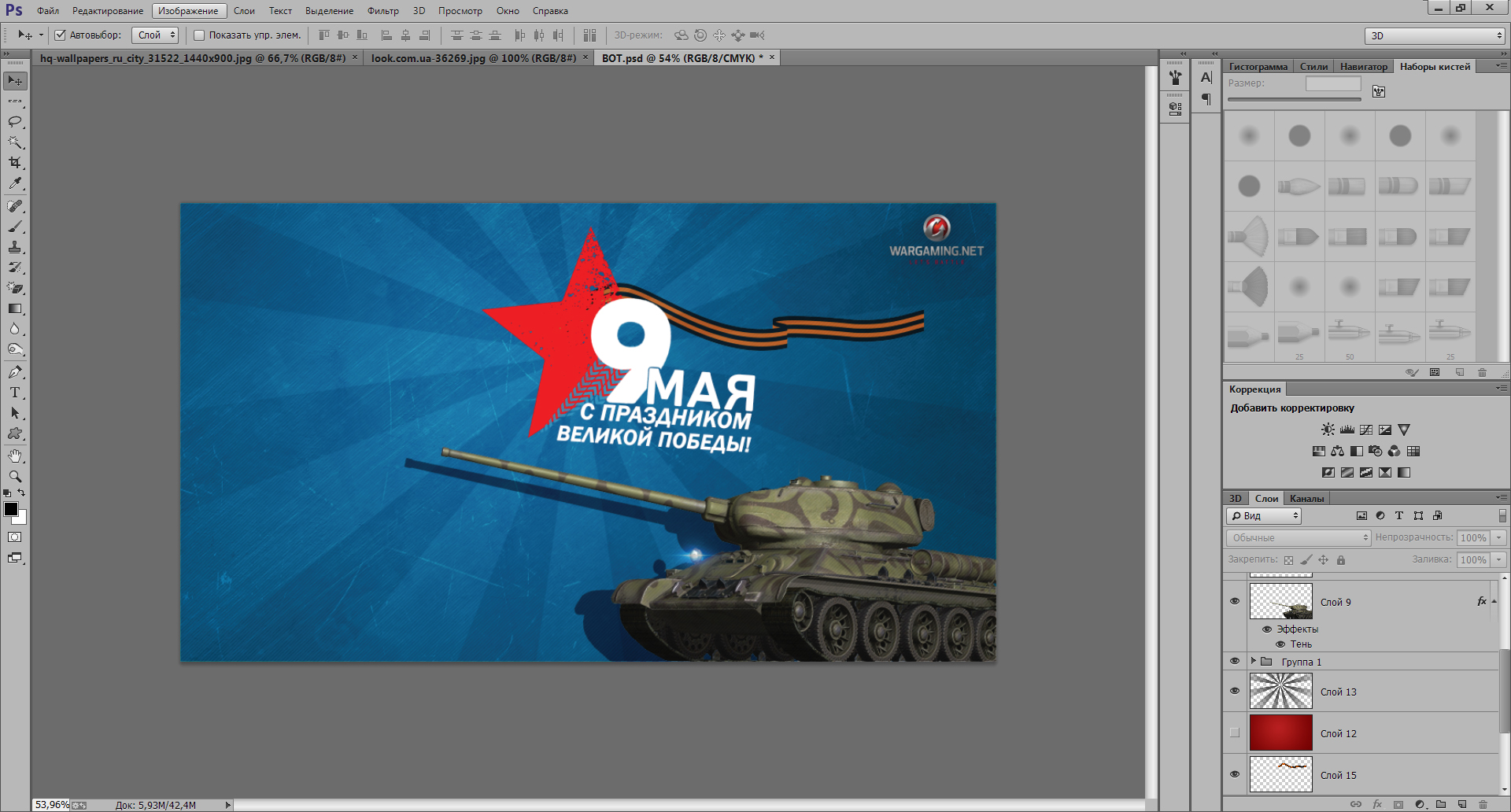Click the Brightness/Contrast adjustment icon
Image resolution: width=1511 pixels, height=812 pixels.
coord(1328,430)
